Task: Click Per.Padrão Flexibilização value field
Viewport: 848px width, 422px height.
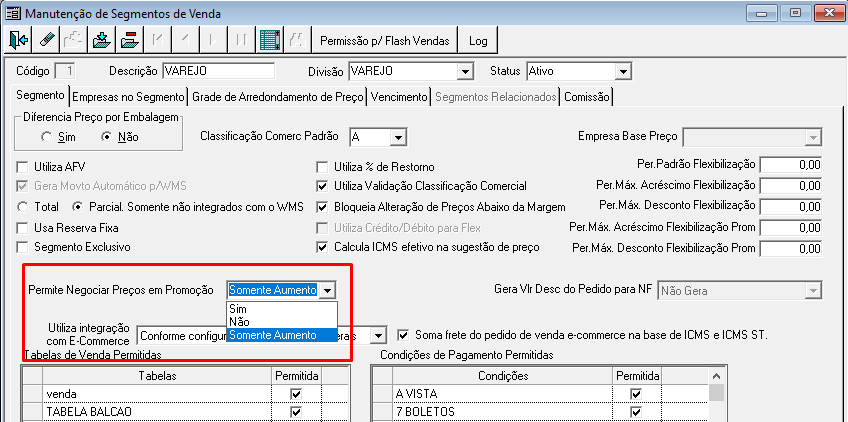Action: click(791, 166)
